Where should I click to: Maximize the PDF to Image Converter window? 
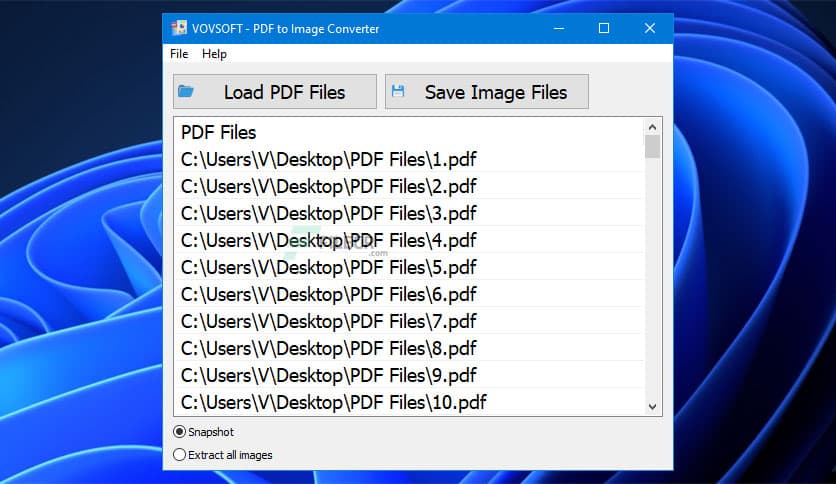[604, 28]
